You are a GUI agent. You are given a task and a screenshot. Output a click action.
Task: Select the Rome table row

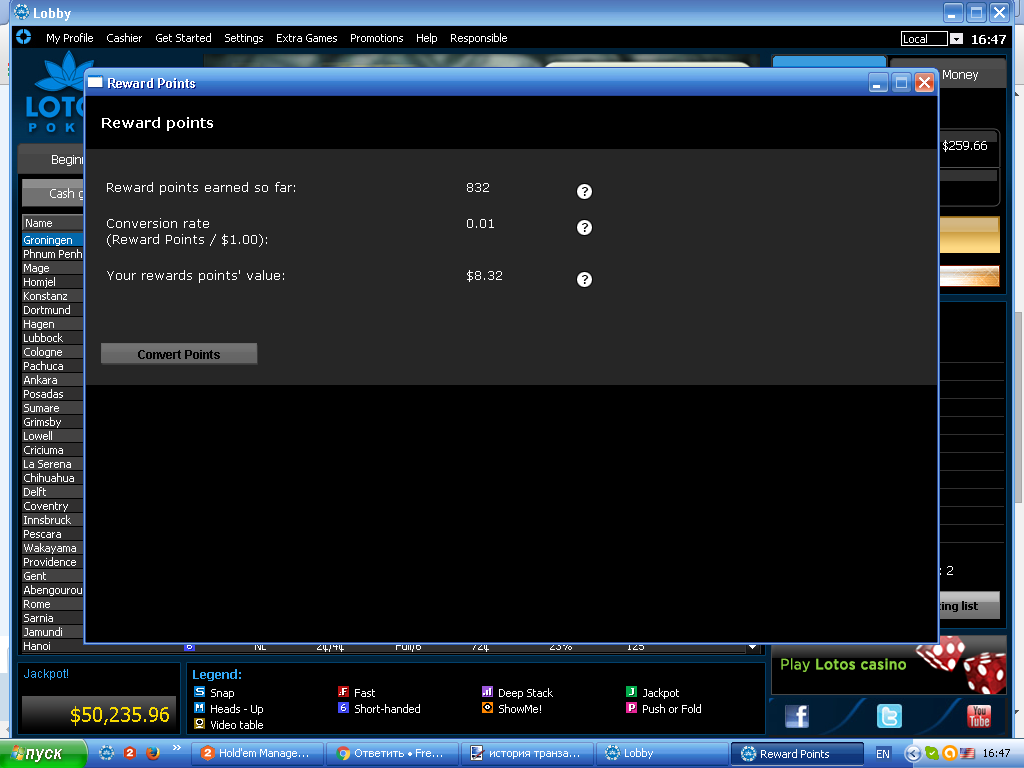53,604
